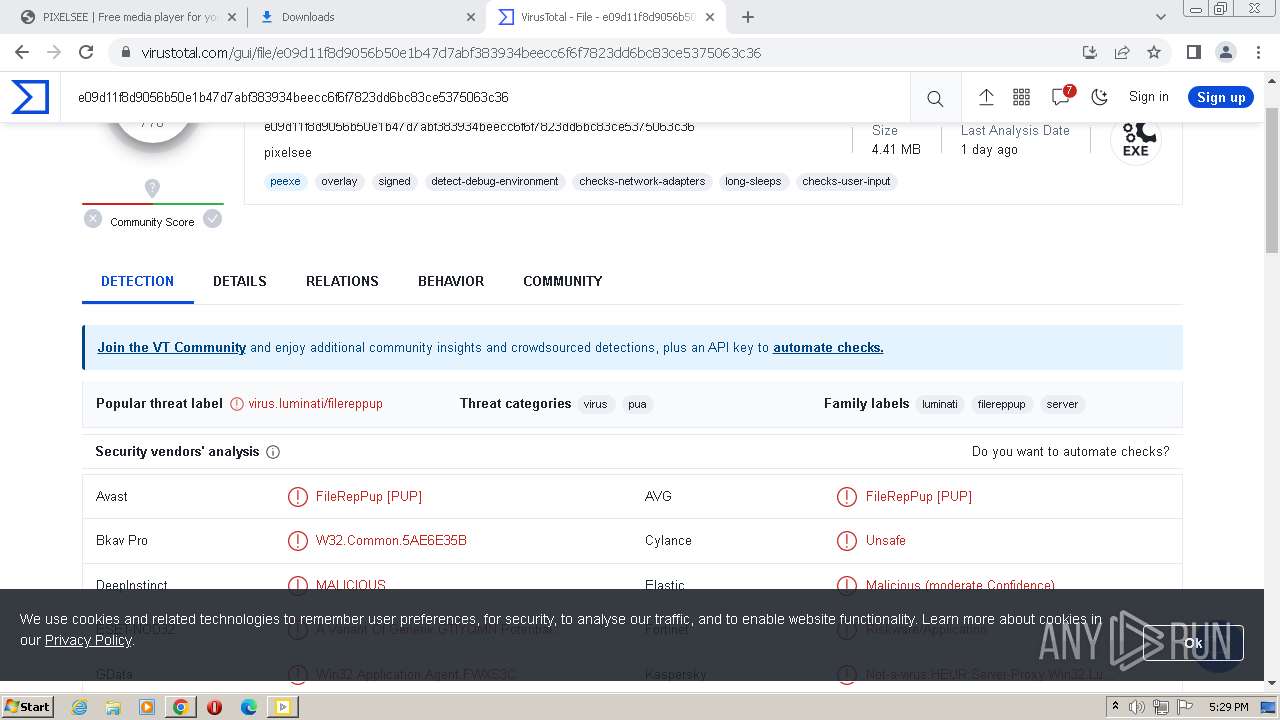
Task: Bookmark this page with star icon
Action: point(1154,53)
